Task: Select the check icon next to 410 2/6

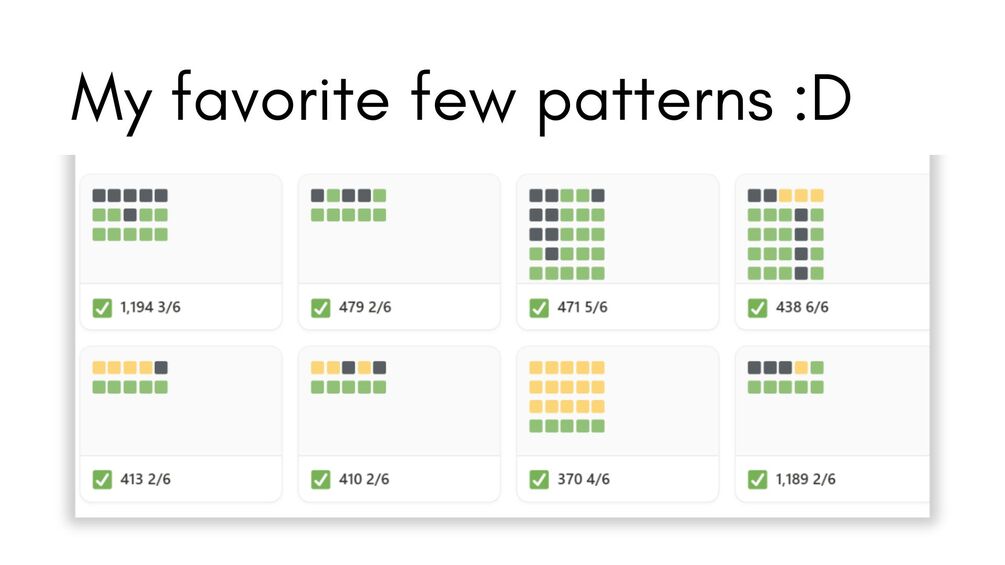Action: (x=320, y=480)
